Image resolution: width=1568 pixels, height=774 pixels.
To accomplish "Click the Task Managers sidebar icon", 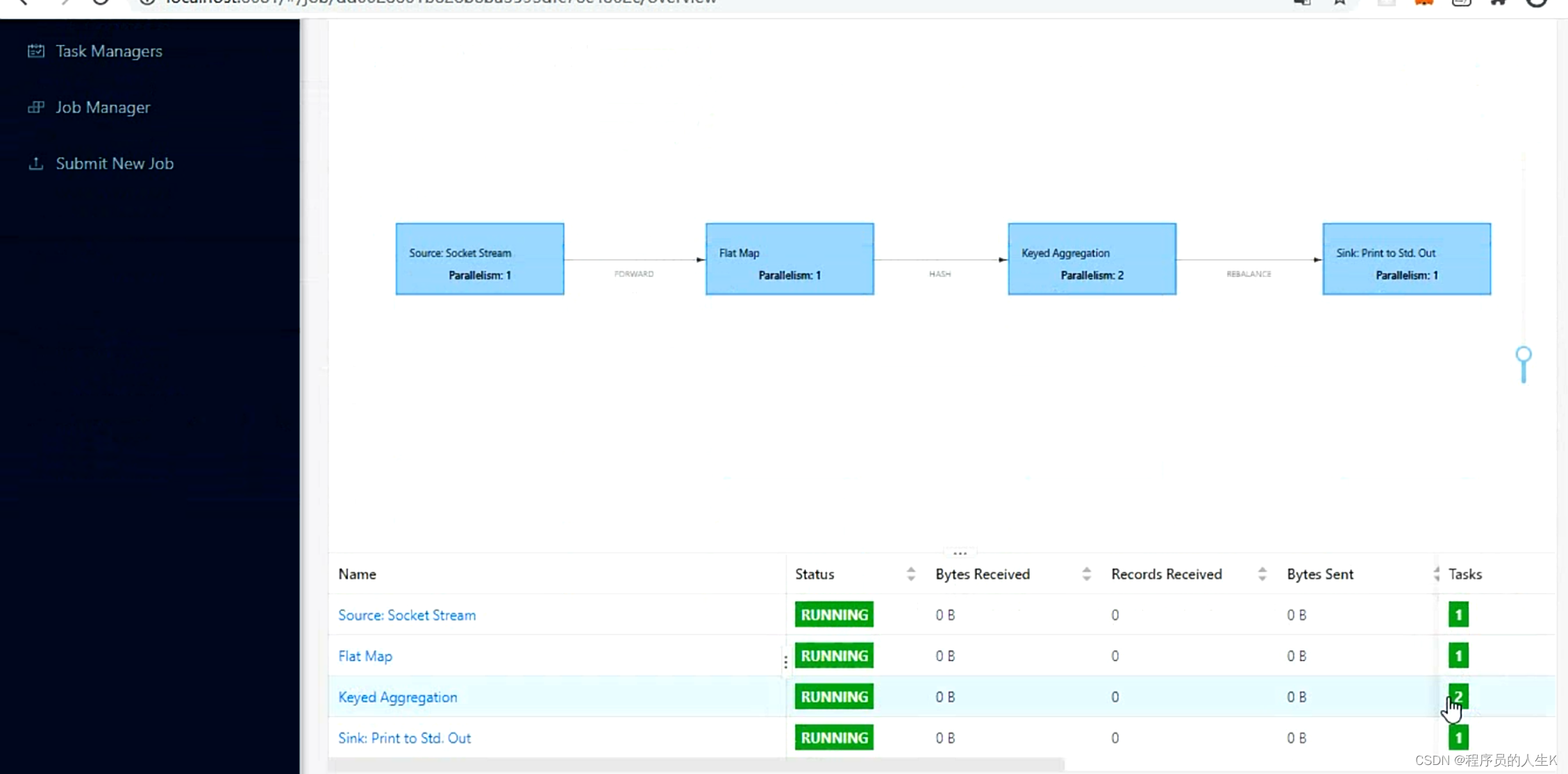I will (x=36, y=51).
